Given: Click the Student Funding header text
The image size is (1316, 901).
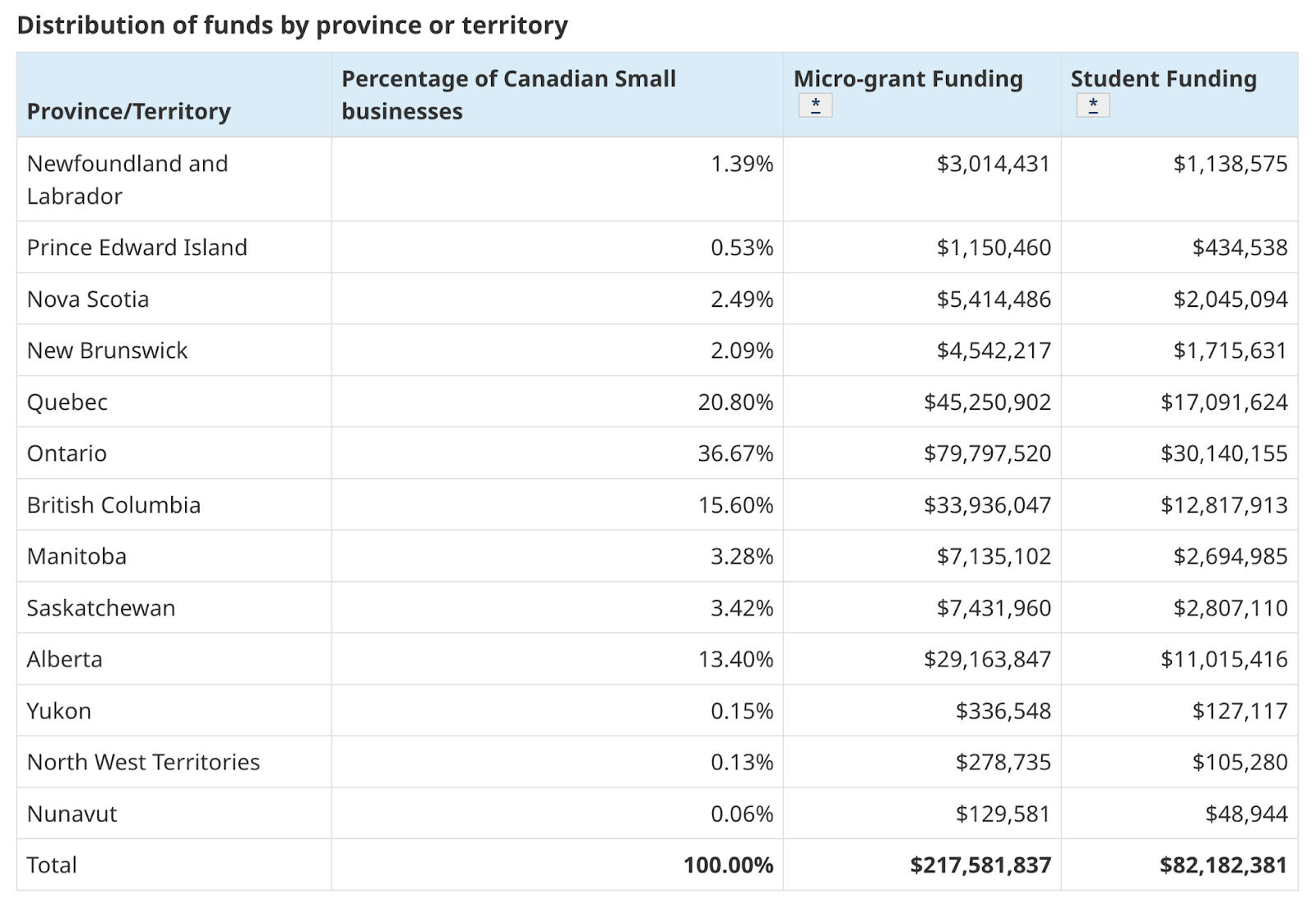Looking at the screenshot, I should (1163, 79).
